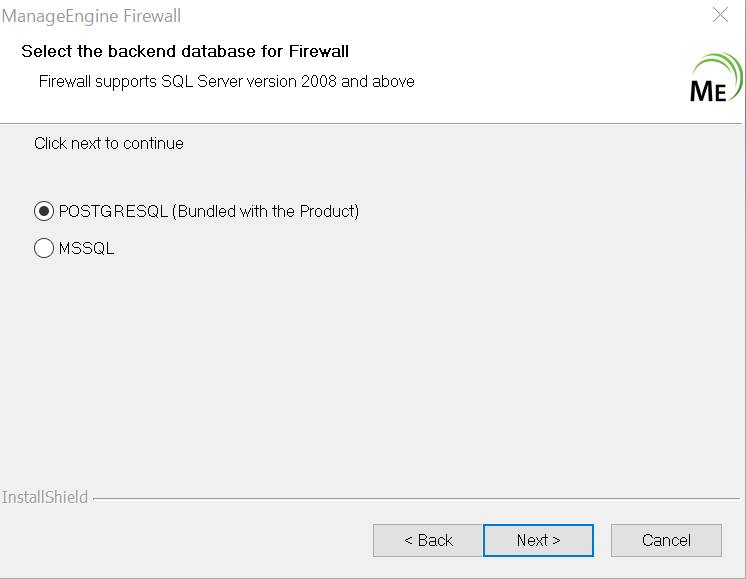
Task: Click the "Select the backend database" heading
Action: pos(185,51)
